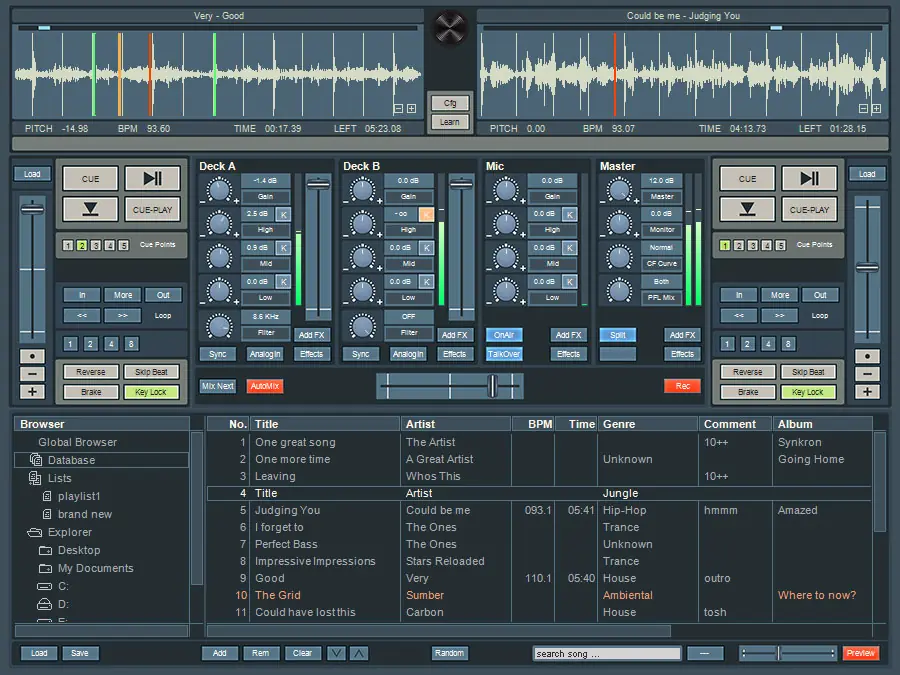The height and width of the screenshot is (675, 900).
Task: Toggle Key Lock on the left deck
Action: point(150,392)
